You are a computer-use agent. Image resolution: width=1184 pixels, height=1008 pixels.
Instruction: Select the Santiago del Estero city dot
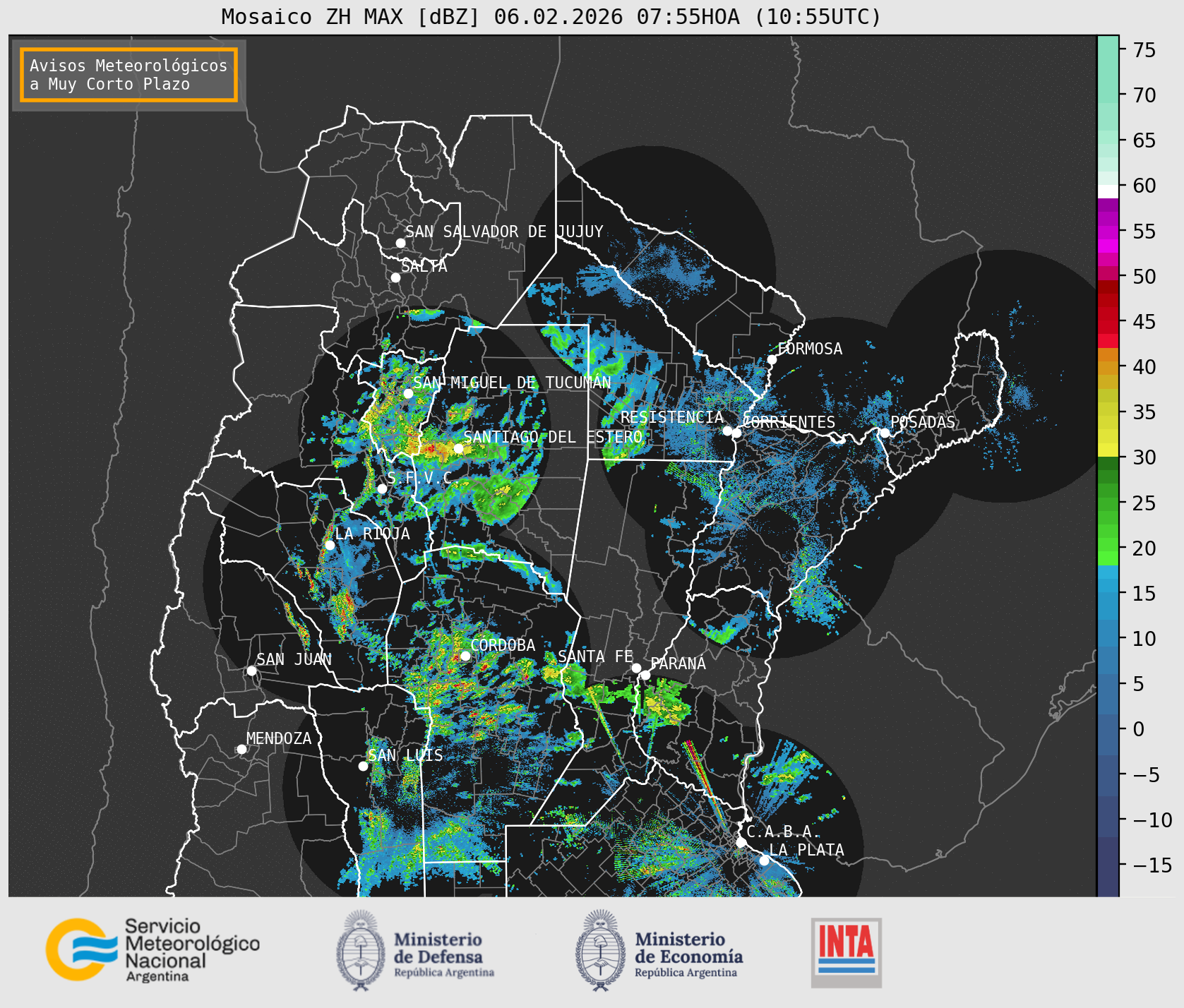point(458,448)
